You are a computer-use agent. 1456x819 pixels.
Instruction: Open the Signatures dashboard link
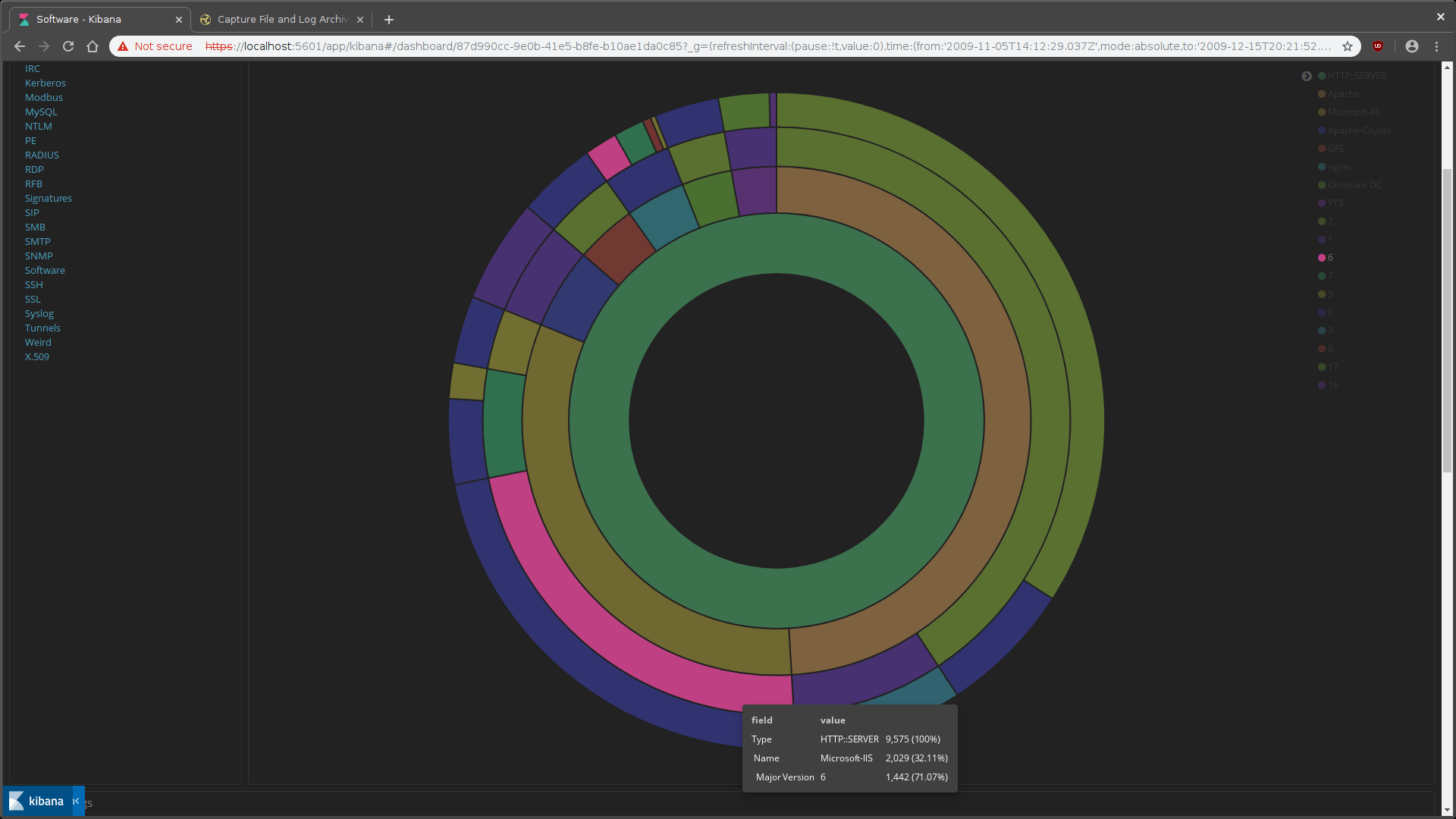(48, 198)
